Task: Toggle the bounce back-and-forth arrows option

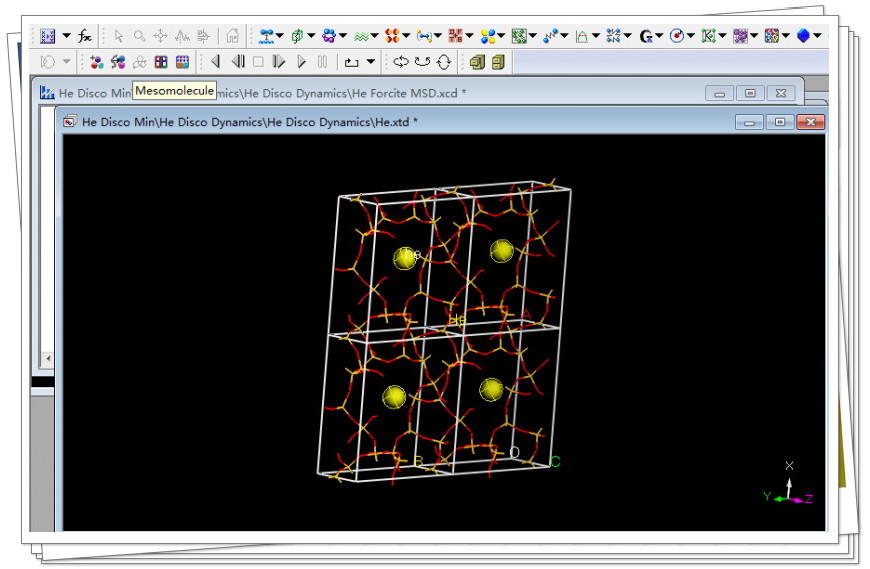Action: (x=422, y=62)
